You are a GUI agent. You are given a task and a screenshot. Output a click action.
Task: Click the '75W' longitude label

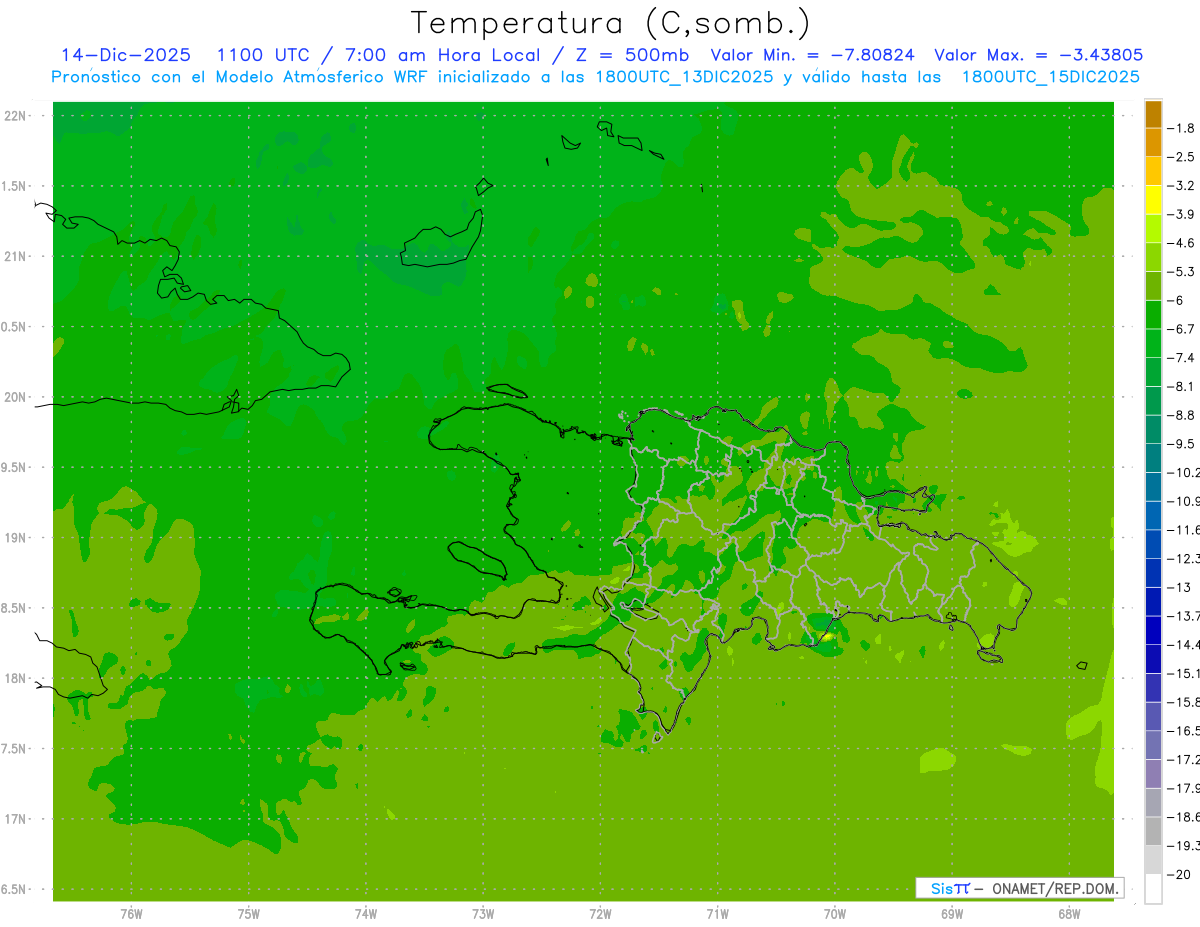coord(248,914)
